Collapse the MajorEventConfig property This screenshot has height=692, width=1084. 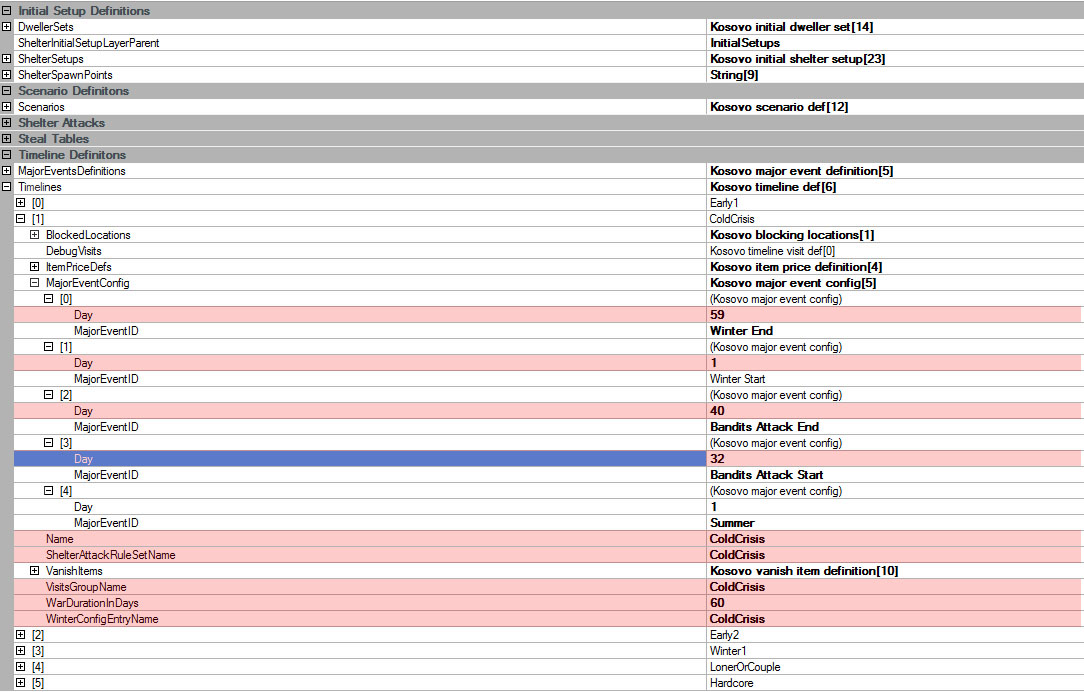point(35,283)
